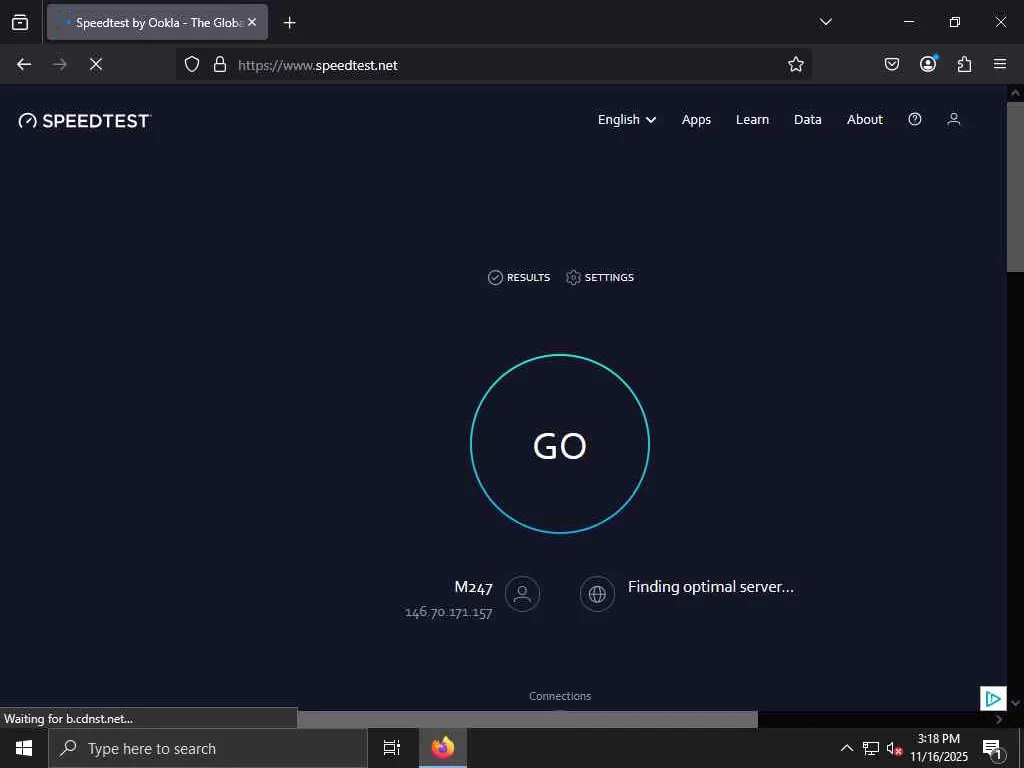Open the taskbar clock and date
This screenshot has height=768, width=1024.
[939, 748]
